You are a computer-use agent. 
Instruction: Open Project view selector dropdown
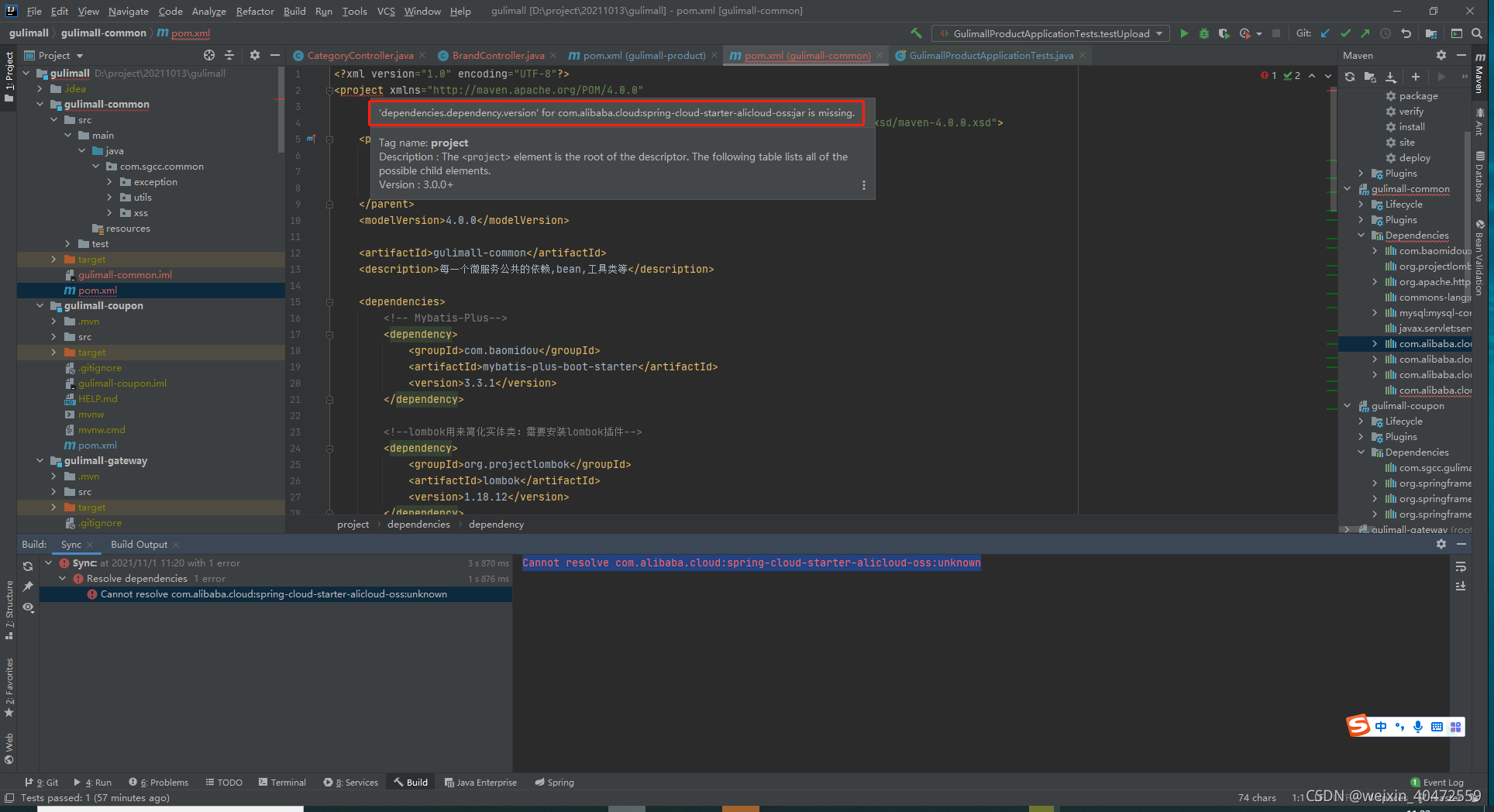[54, 55]
